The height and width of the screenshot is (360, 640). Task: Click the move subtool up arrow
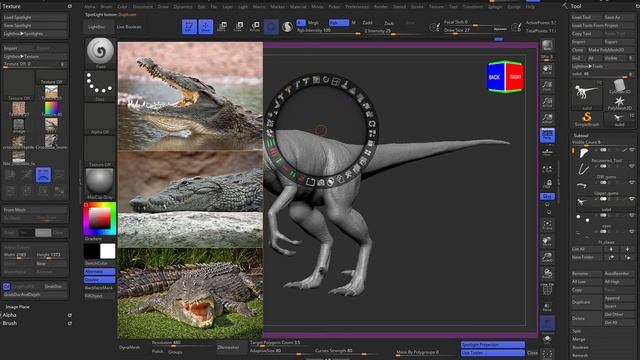click(x=611, y=249)
